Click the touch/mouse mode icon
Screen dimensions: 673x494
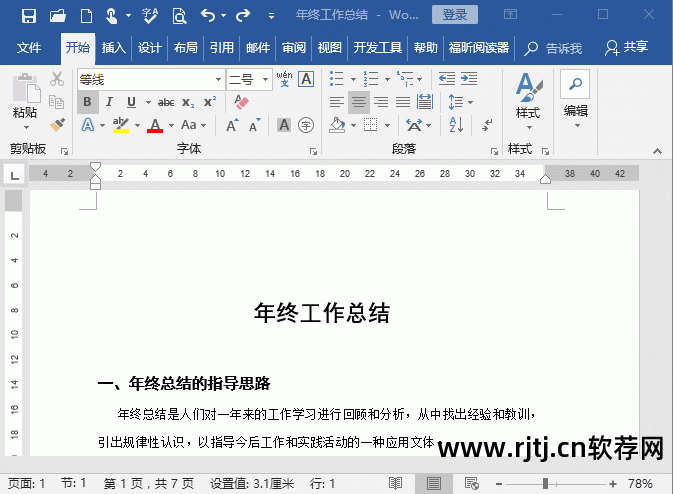pos(112,16)
